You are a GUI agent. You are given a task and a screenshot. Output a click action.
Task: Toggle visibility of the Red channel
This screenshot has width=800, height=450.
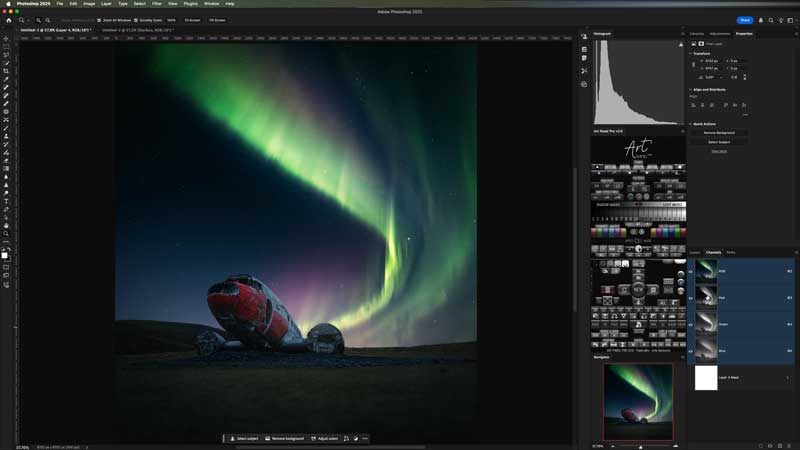pyautogui.click(x=690, y=297)
